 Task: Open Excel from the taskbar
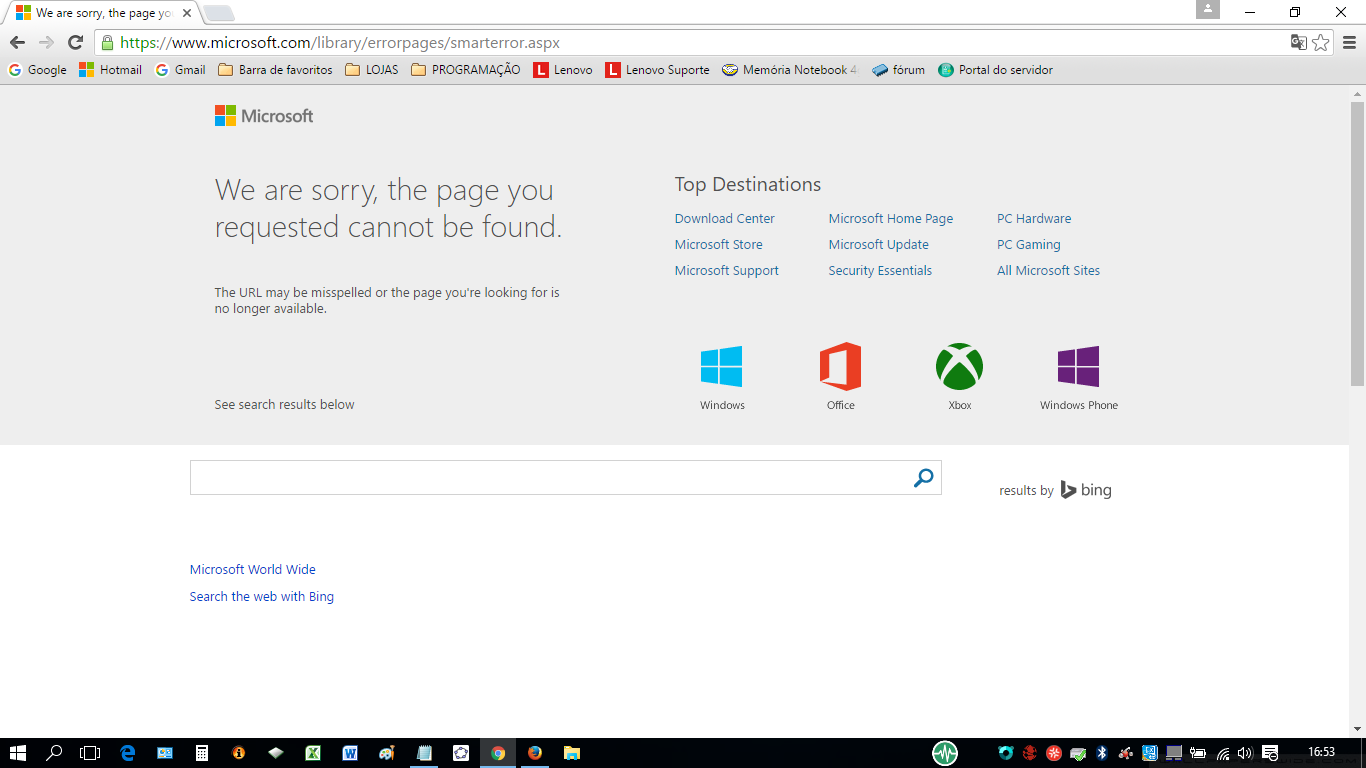(x=312, y=753)
